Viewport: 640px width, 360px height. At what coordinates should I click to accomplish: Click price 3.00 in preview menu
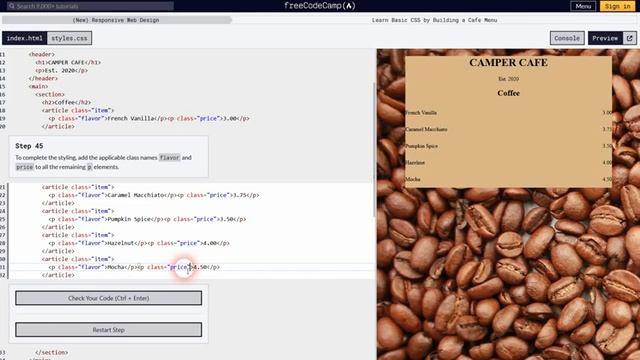pyautogui.click(x=607, y=113)
